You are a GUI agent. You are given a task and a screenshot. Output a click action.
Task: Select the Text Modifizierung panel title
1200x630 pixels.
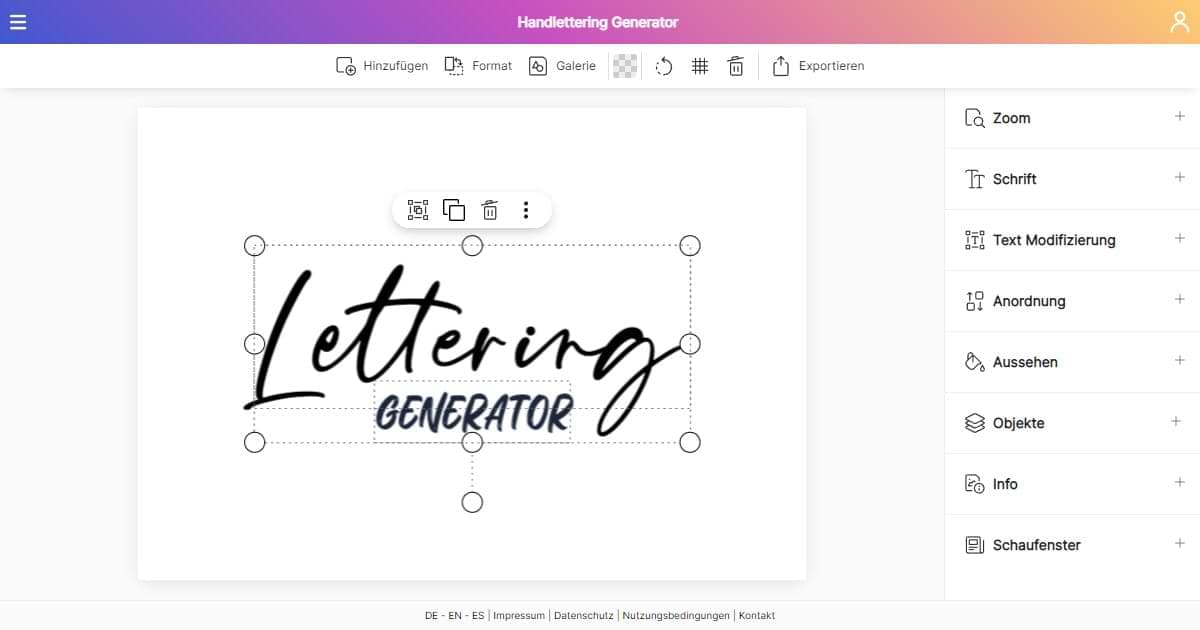pyautogui.click(x=1054, y=240)
